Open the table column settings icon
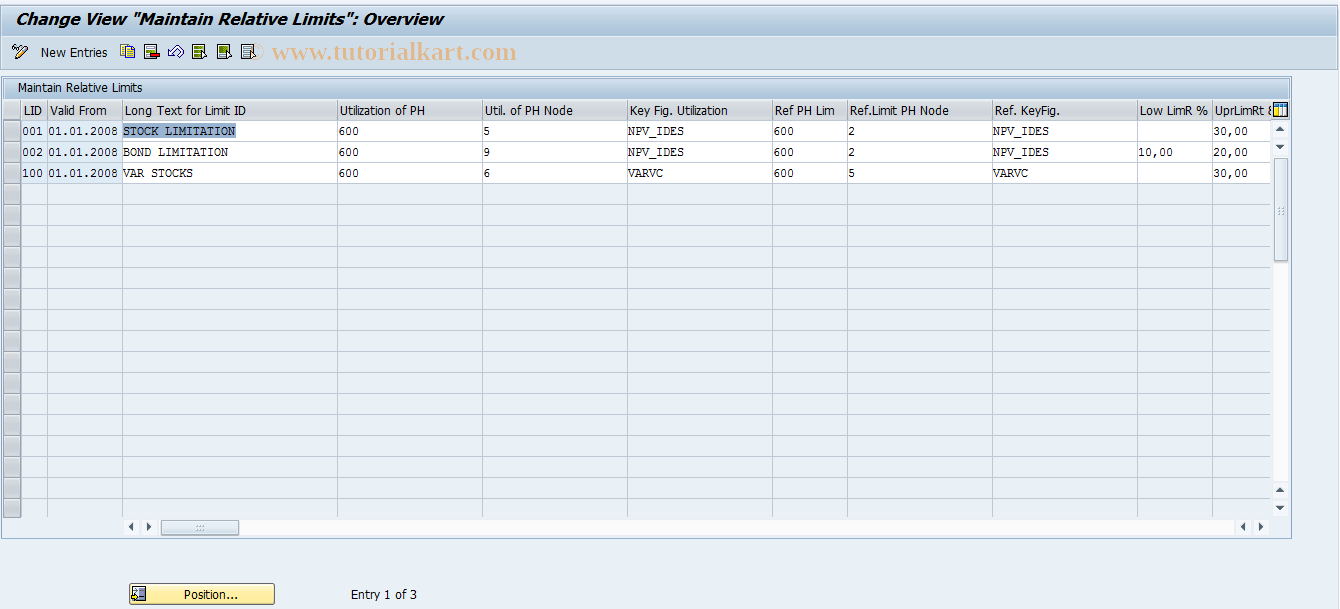The height and width of the screenshot is (609, 1340). tap(1280, 110)
